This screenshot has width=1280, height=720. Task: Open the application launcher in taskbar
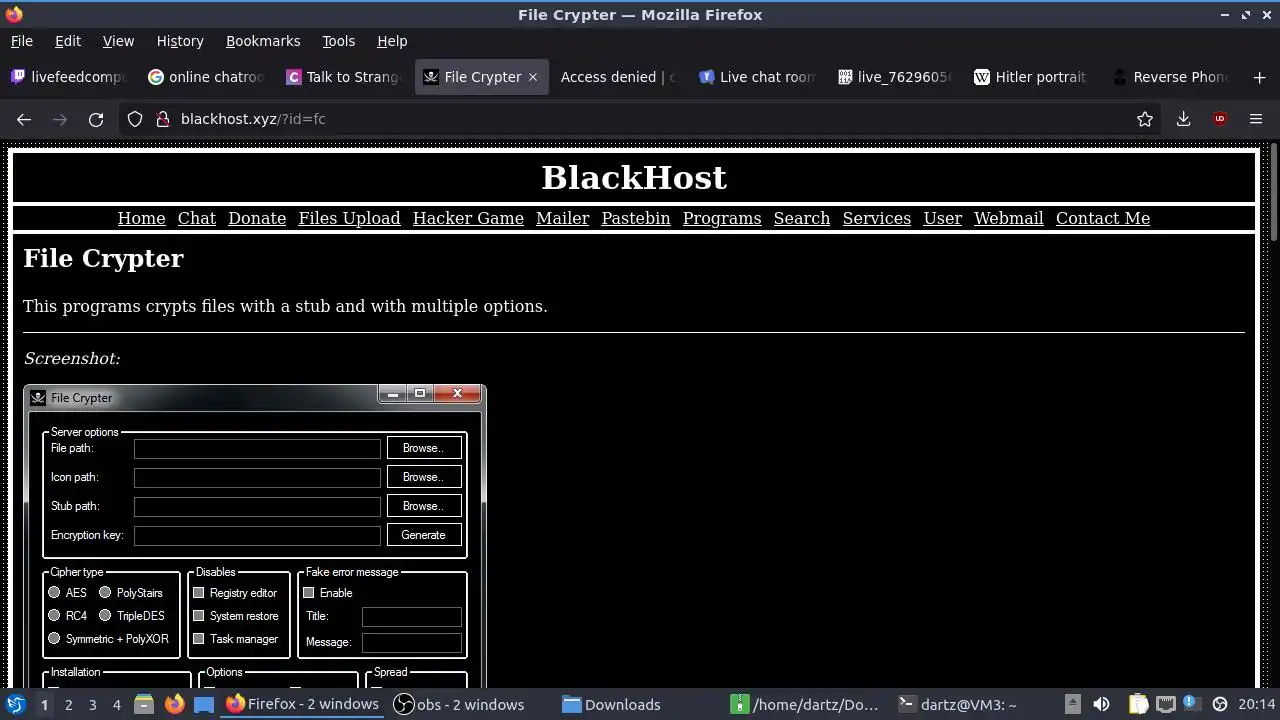14,704
